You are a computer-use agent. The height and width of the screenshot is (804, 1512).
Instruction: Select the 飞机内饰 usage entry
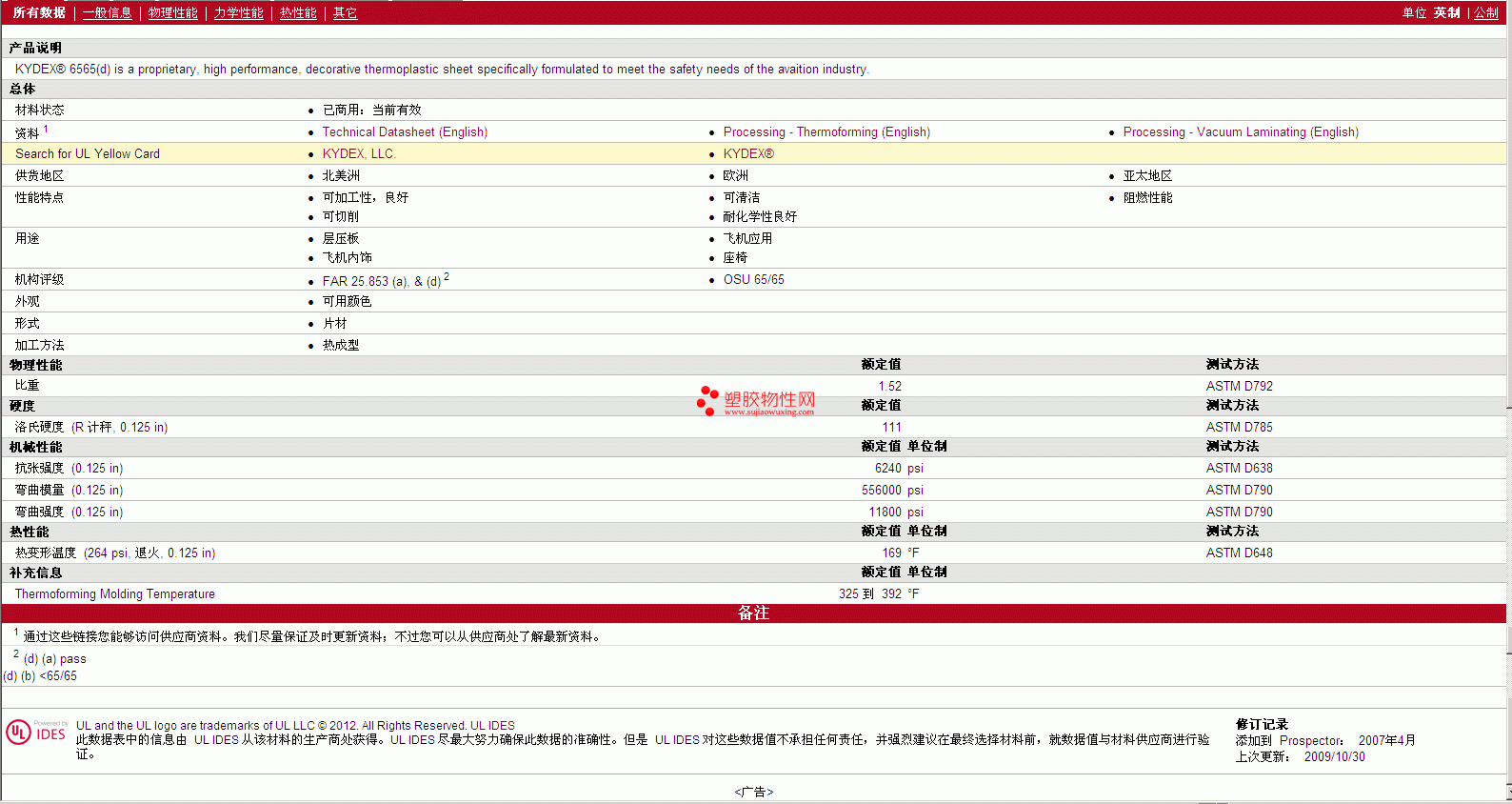pos(347,258)
